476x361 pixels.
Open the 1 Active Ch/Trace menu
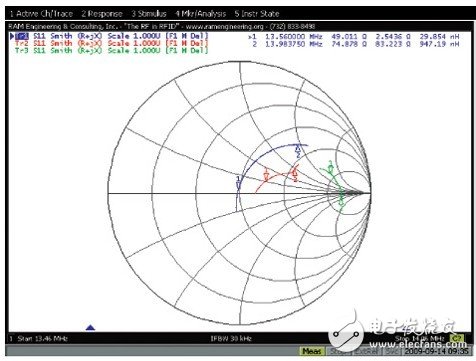pyautogui.click(x=41, y=14)
